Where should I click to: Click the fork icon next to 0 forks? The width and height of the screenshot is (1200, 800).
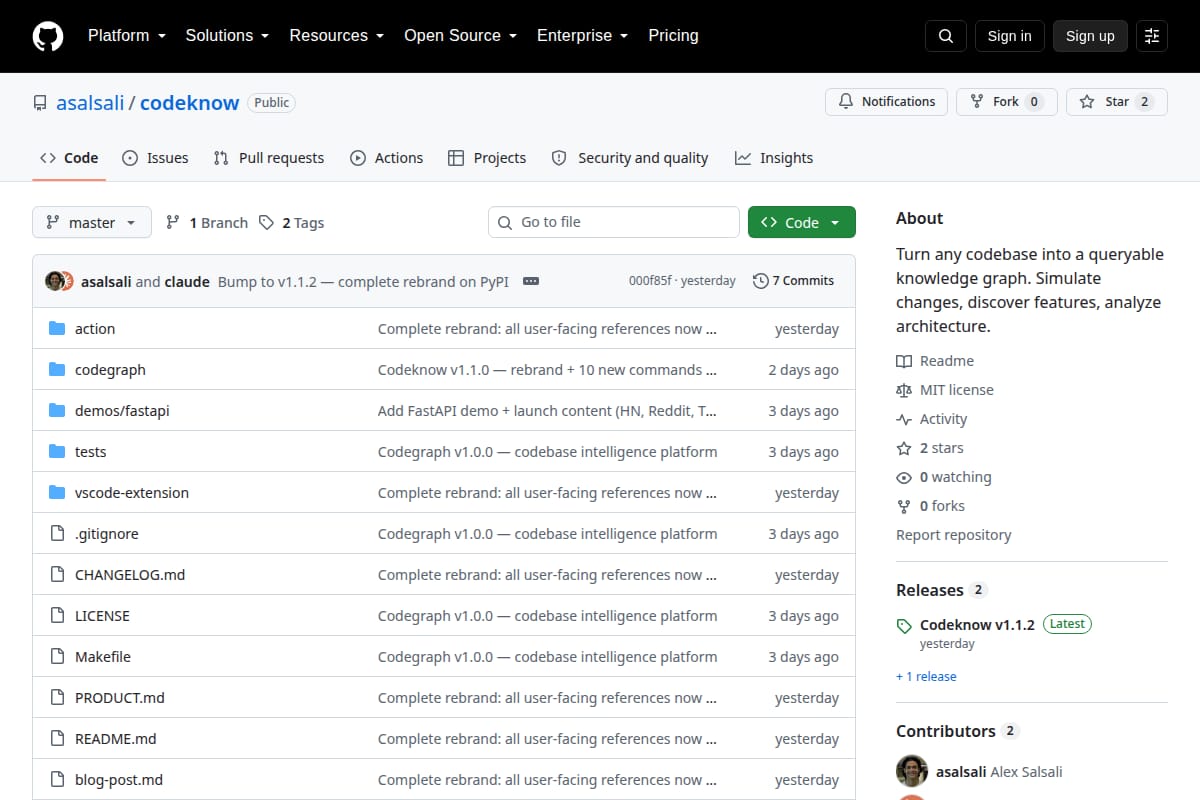click(904, 506)
